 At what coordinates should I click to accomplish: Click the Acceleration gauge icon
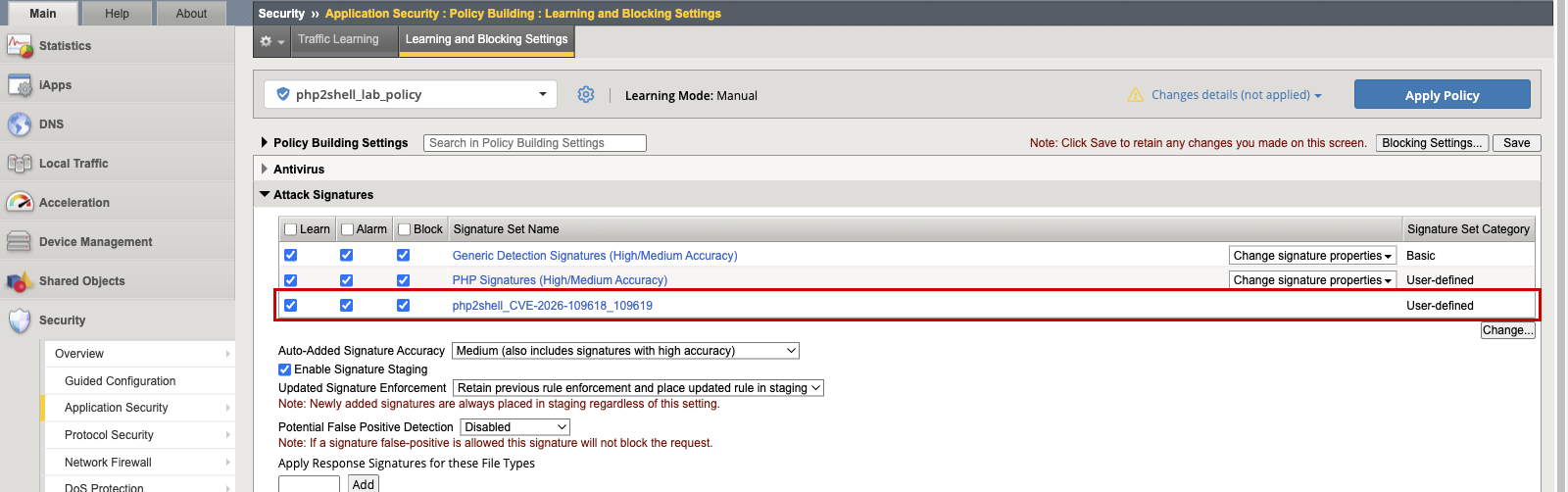pyautogui.click(x=20, y=203)
